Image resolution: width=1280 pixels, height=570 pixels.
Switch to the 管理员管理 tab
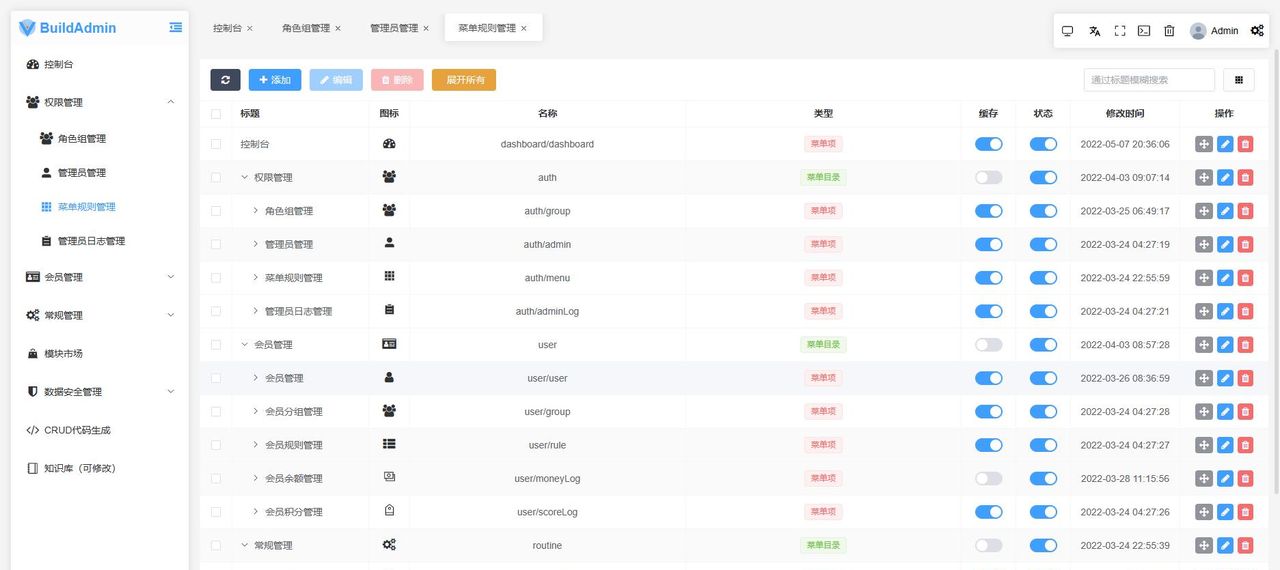pos(394,28)
